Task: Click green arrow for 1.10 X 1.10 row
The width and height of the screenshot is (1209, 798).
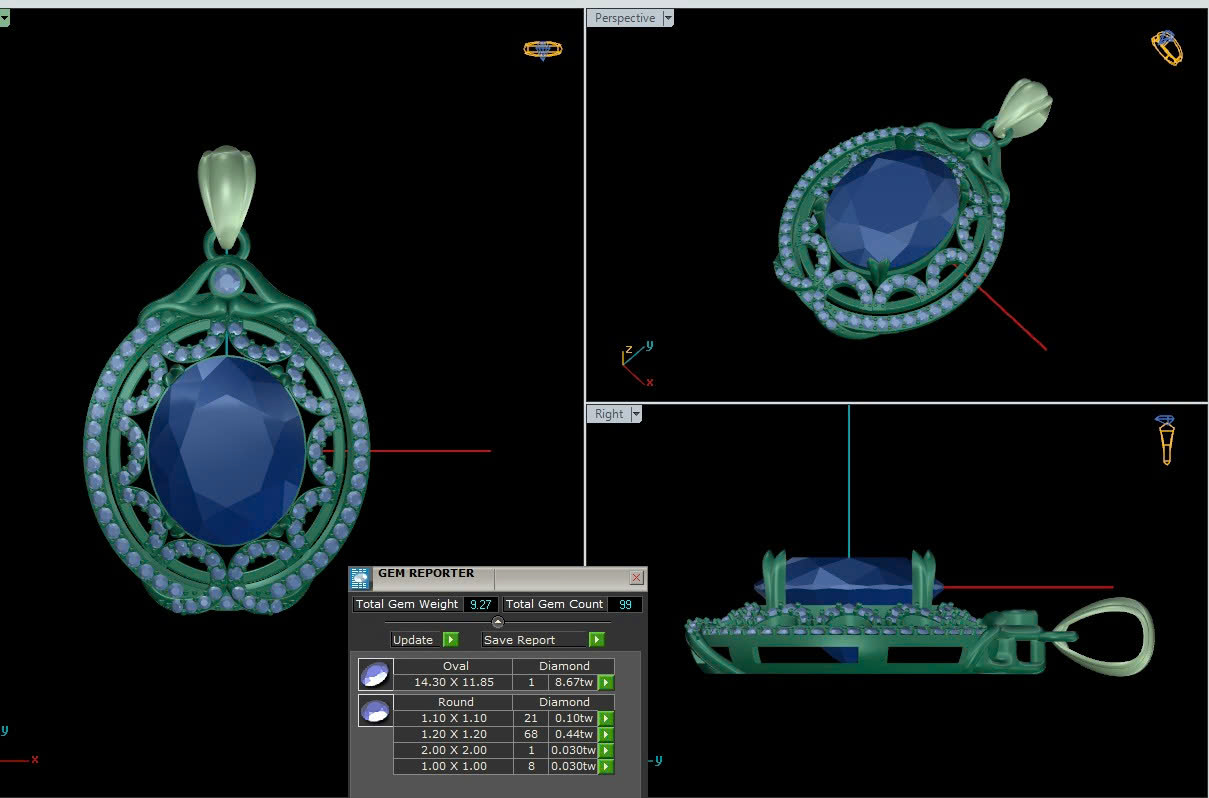Action: pos(606,719)
